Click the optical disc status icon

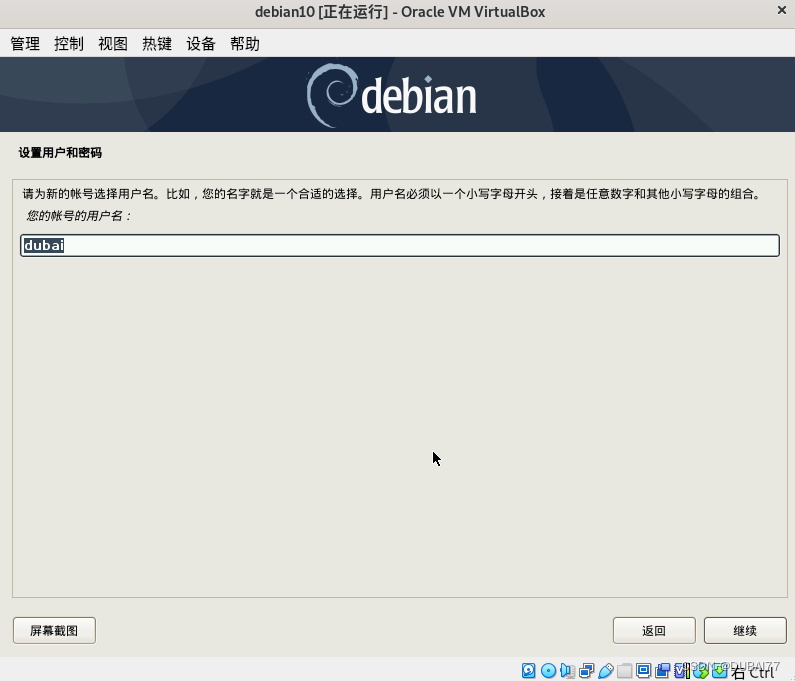[548, 670]
